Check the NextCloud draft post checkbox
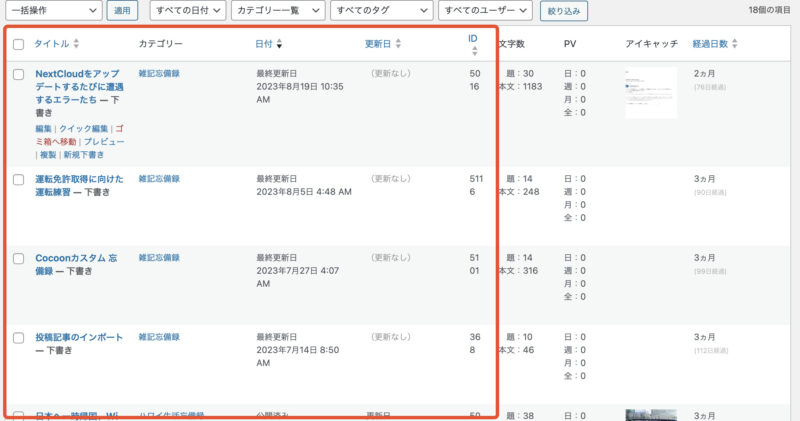 click(x=18, y=75)
